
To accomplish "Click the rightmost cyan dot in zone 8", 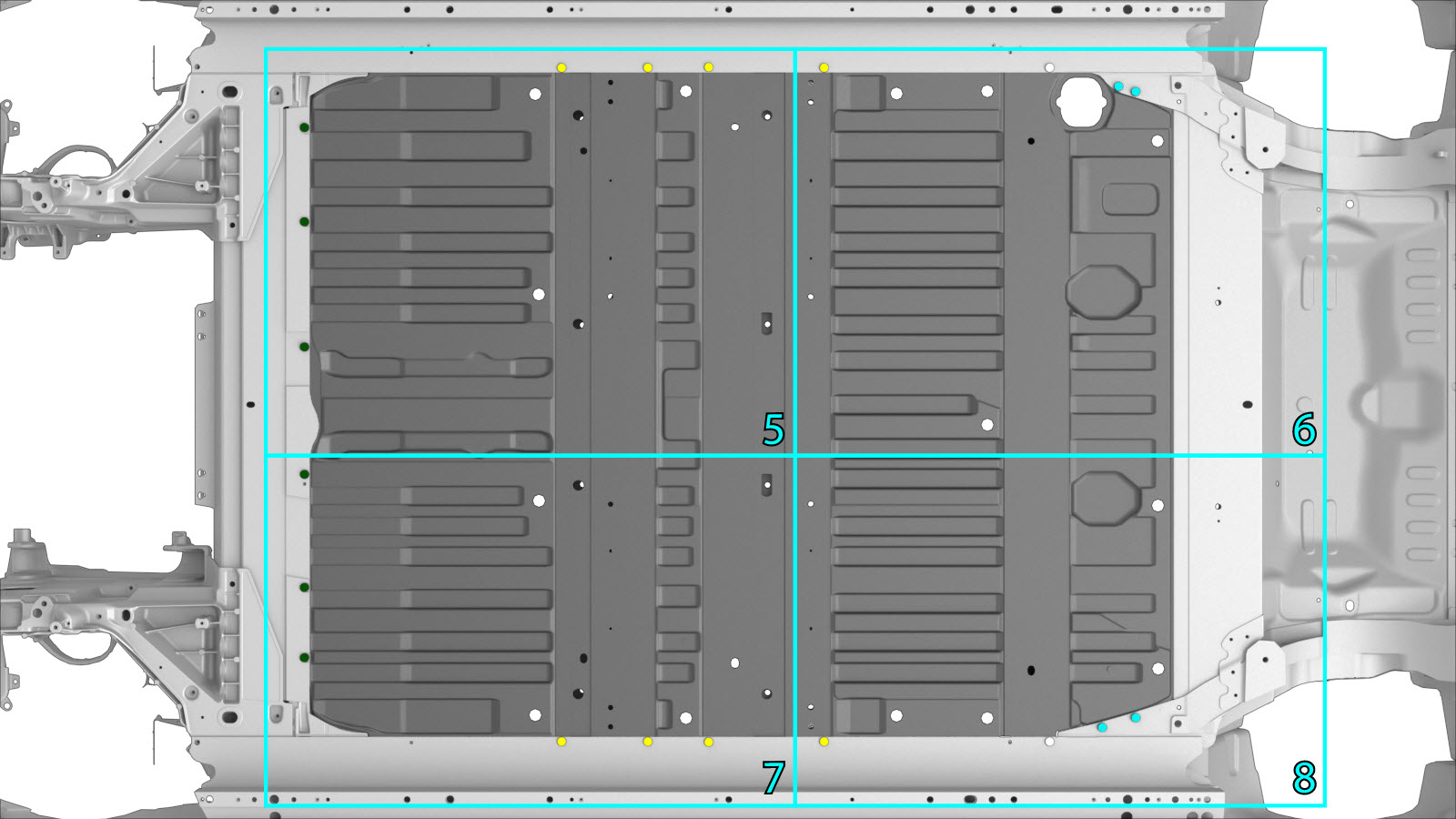I will point(1136,718).
